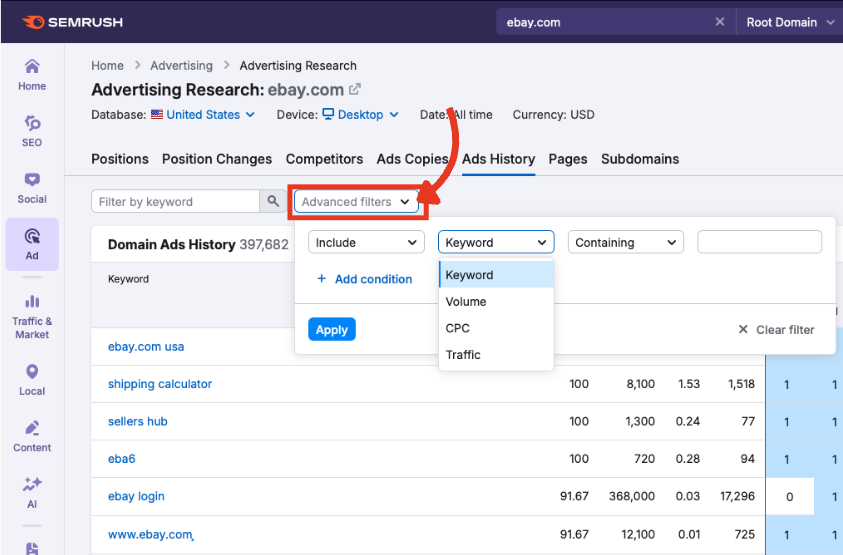Focus the Filter by keyword field
The image size is (843, 555).
tap(175, 201)
